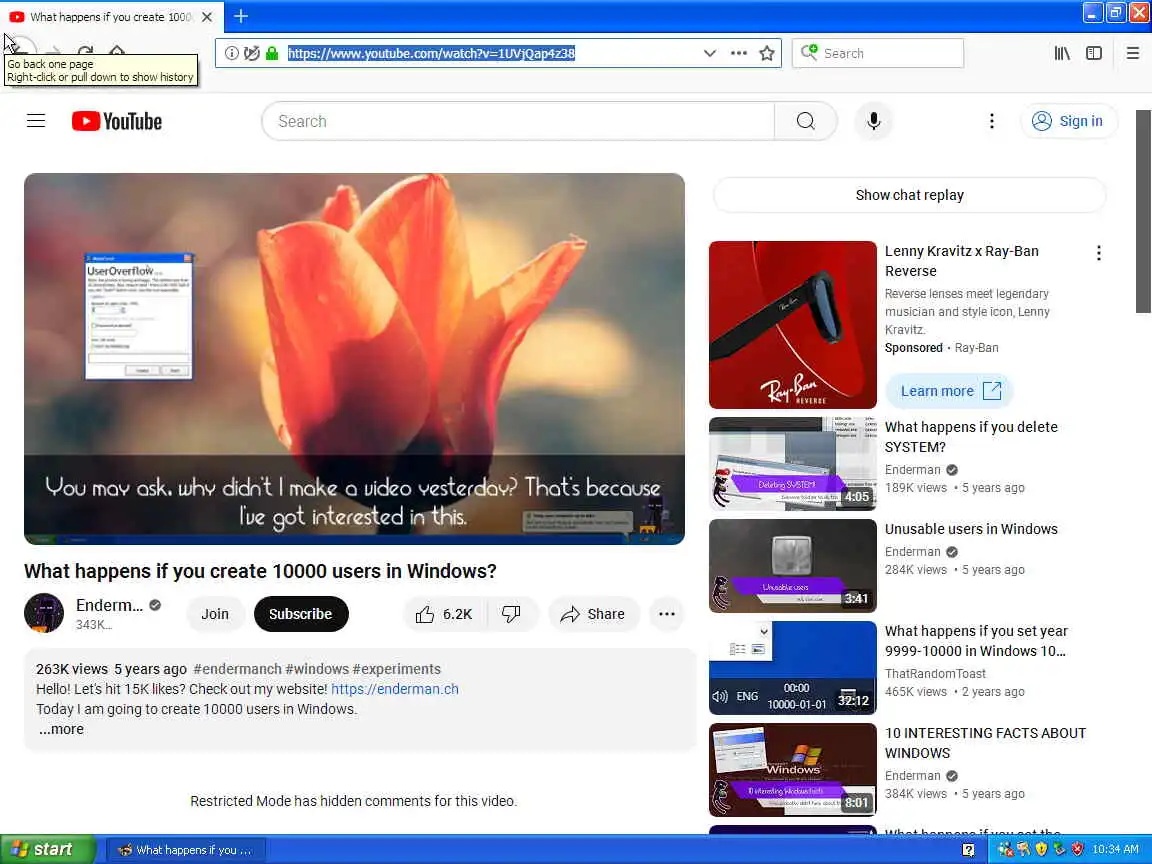This screenshot has width=1152, height=864.
Task: Open ThatRandomToast channel name
Action: 935,674
